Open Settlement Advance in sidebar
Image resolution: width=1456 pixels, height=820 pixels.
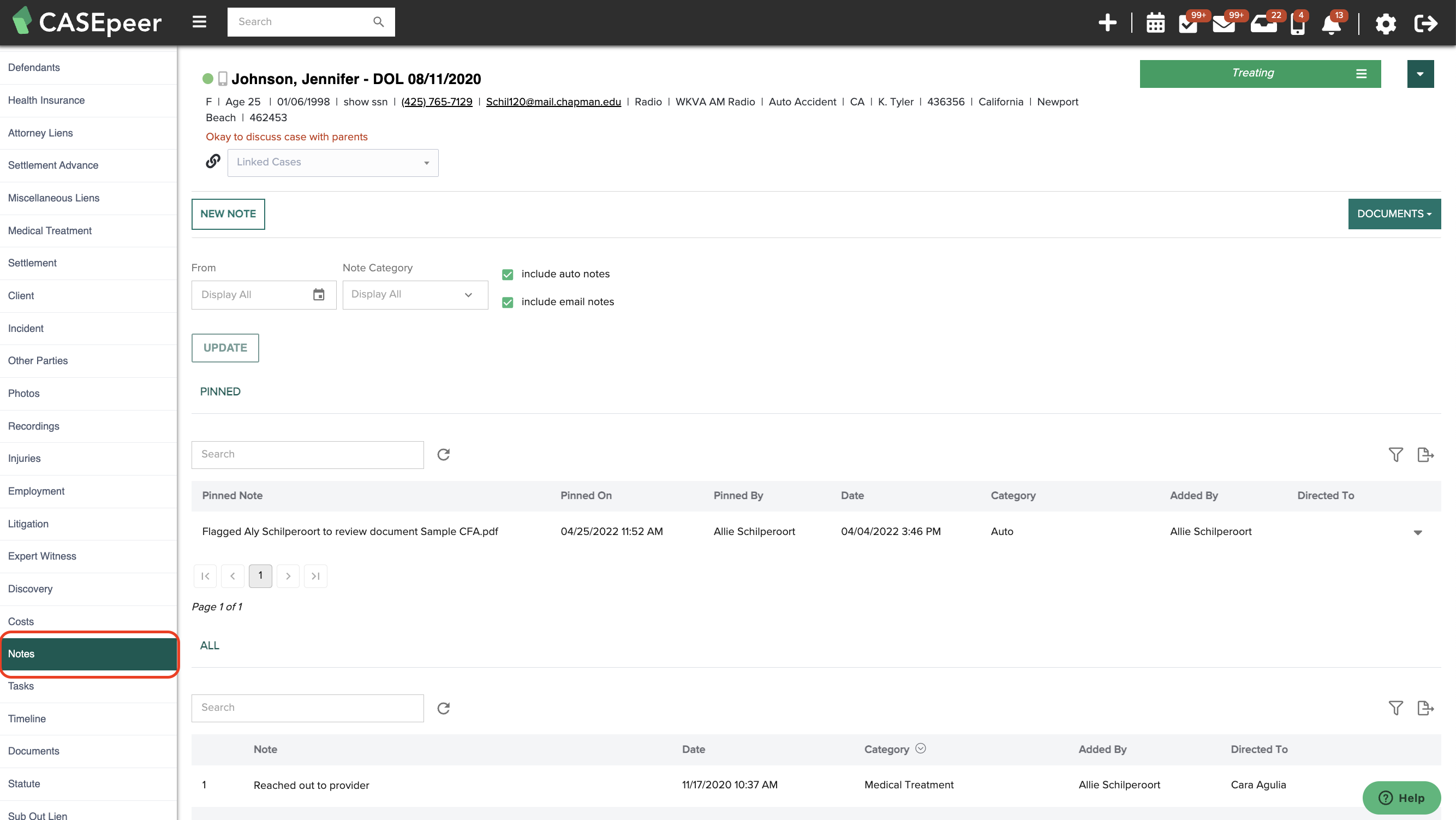(x=89, y=165)
